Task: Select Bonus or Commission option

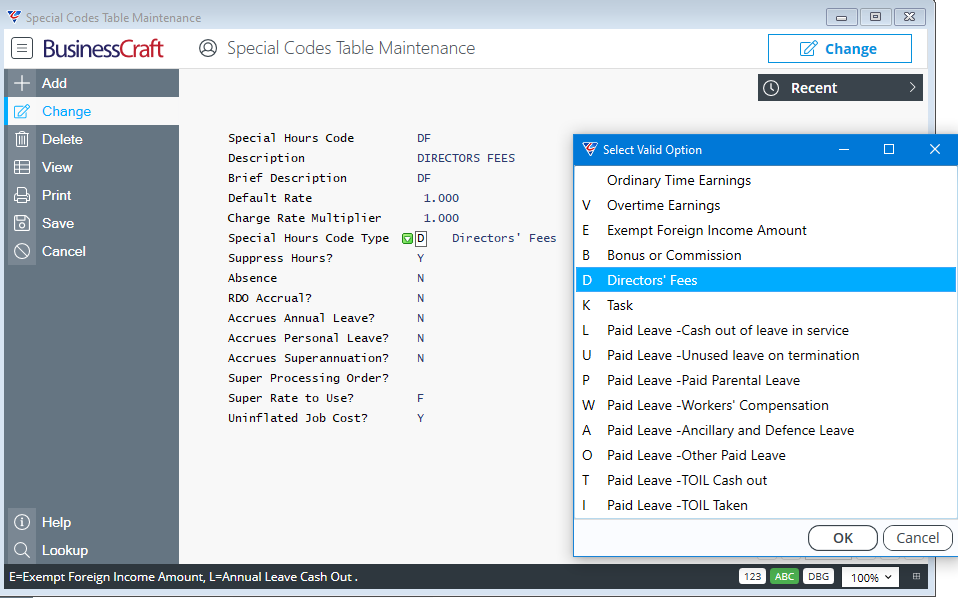Action: click(766, 255)
